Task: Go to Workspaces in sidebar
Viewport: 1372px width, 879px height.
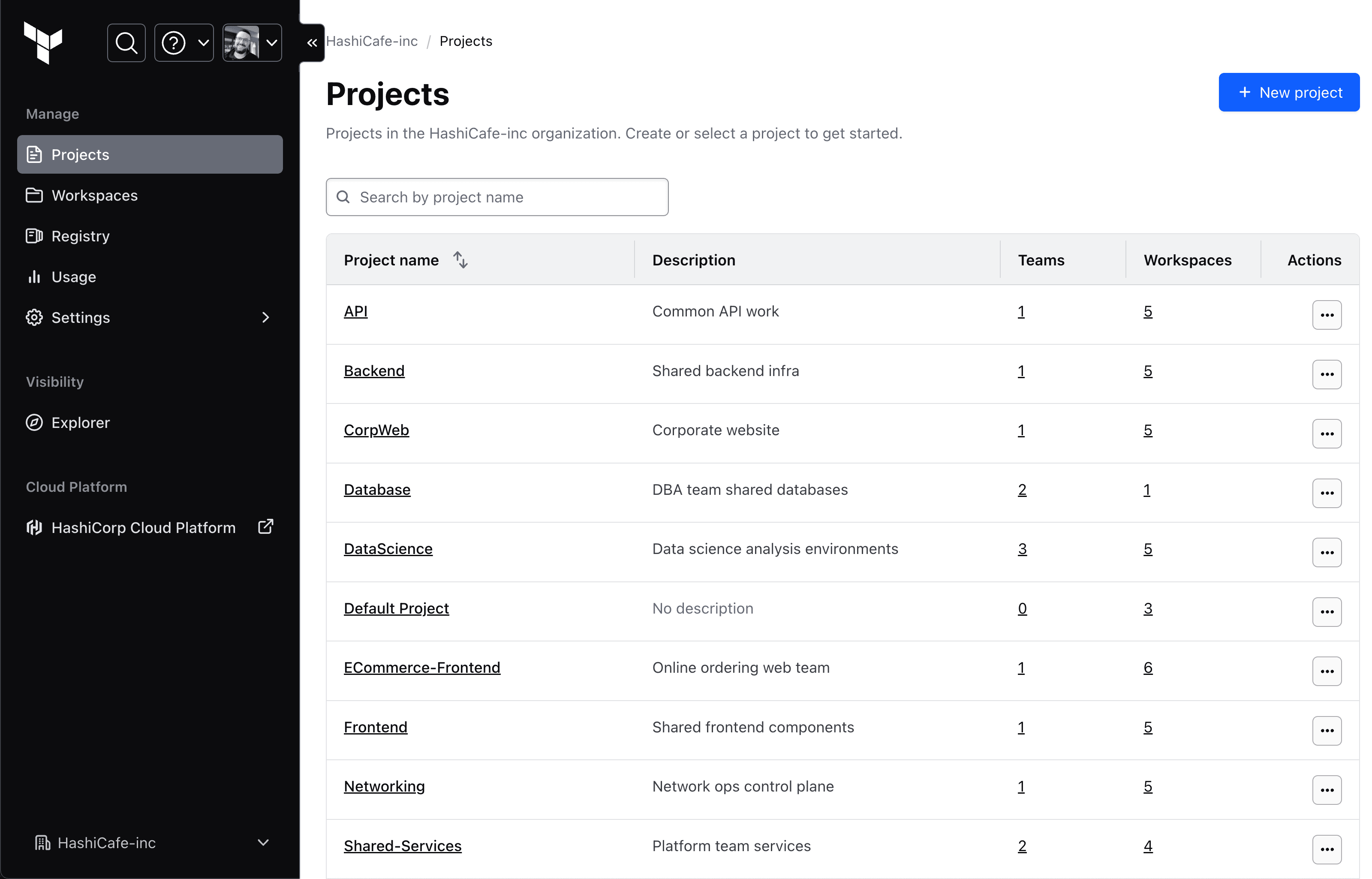Action: (x=94, y=195)
